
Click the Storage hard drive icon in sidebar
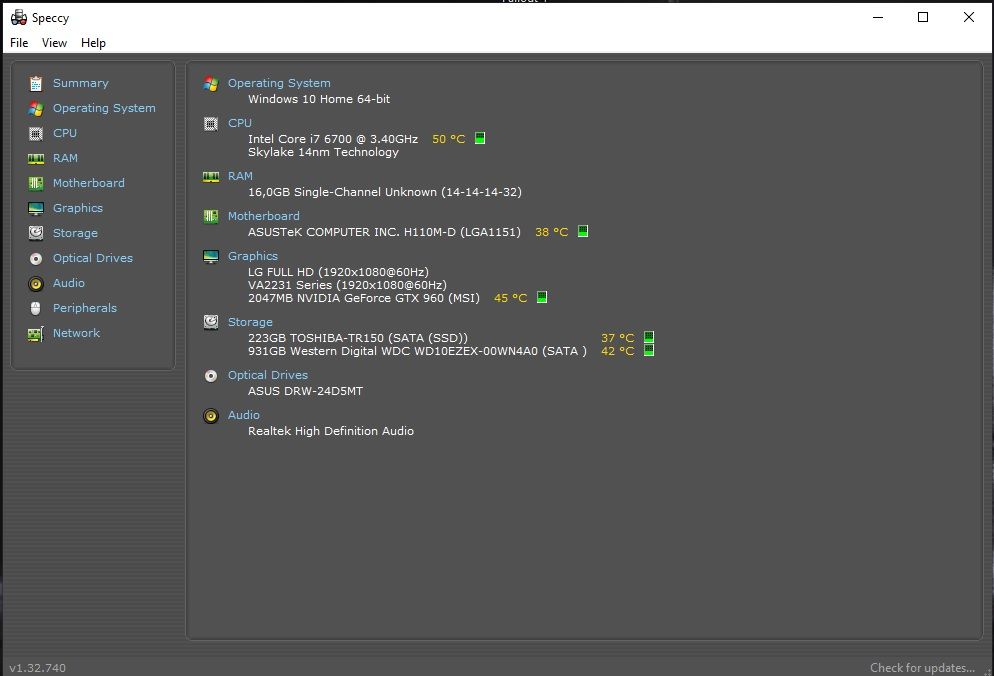tap(36, 233)
